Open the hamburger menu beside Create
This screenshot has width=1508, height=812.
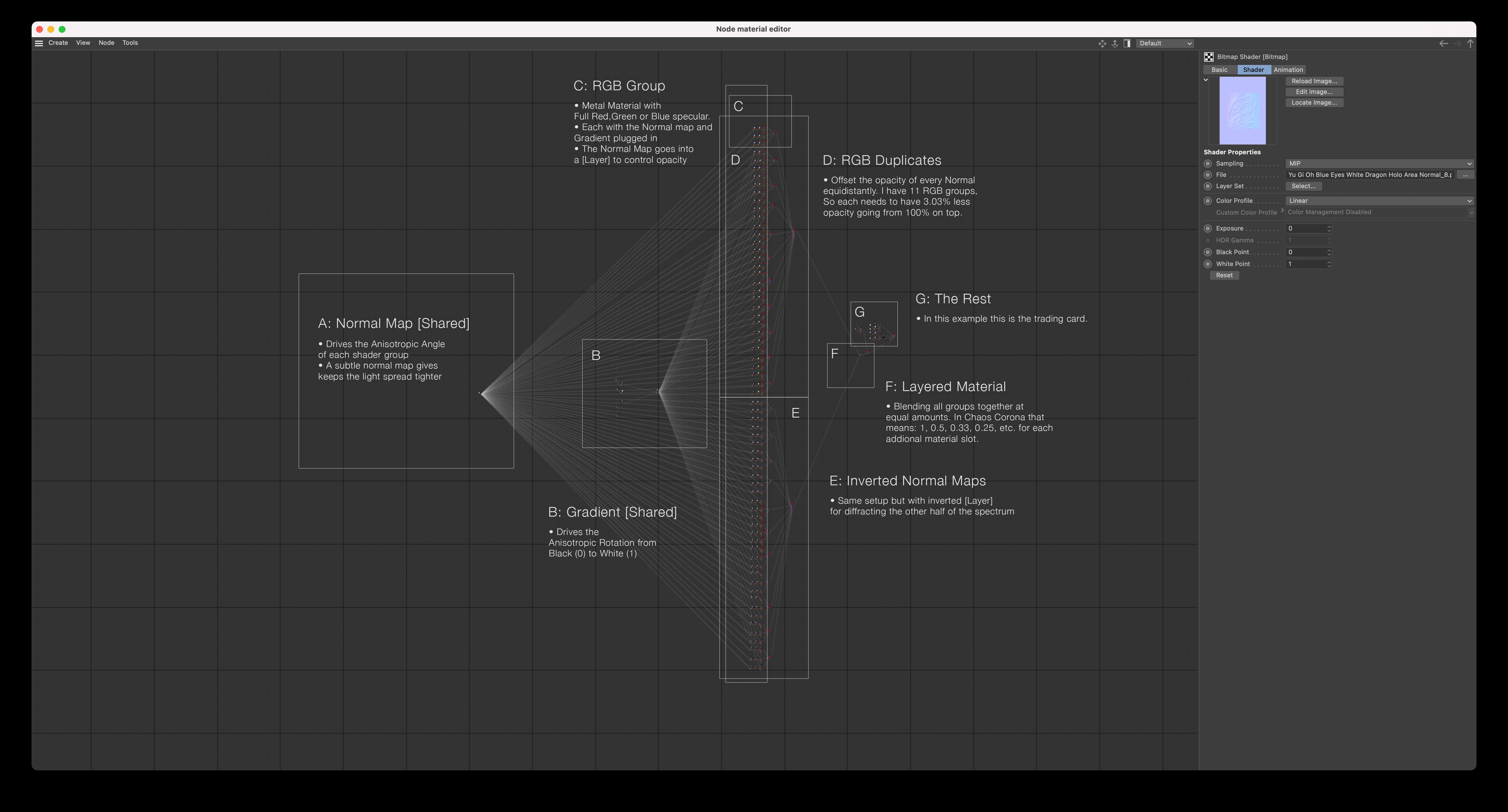[x=39, y=43]
